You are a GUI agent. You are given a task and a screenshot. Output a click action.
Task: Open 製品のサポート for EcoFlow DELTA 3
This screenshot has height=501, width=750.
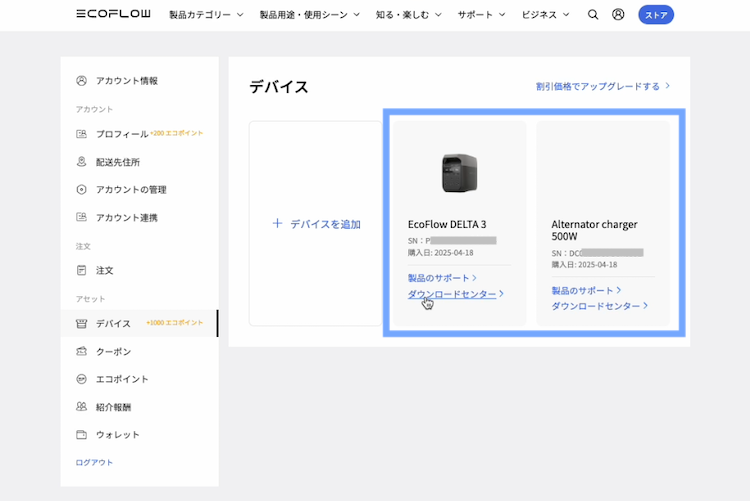click(442, 278)
